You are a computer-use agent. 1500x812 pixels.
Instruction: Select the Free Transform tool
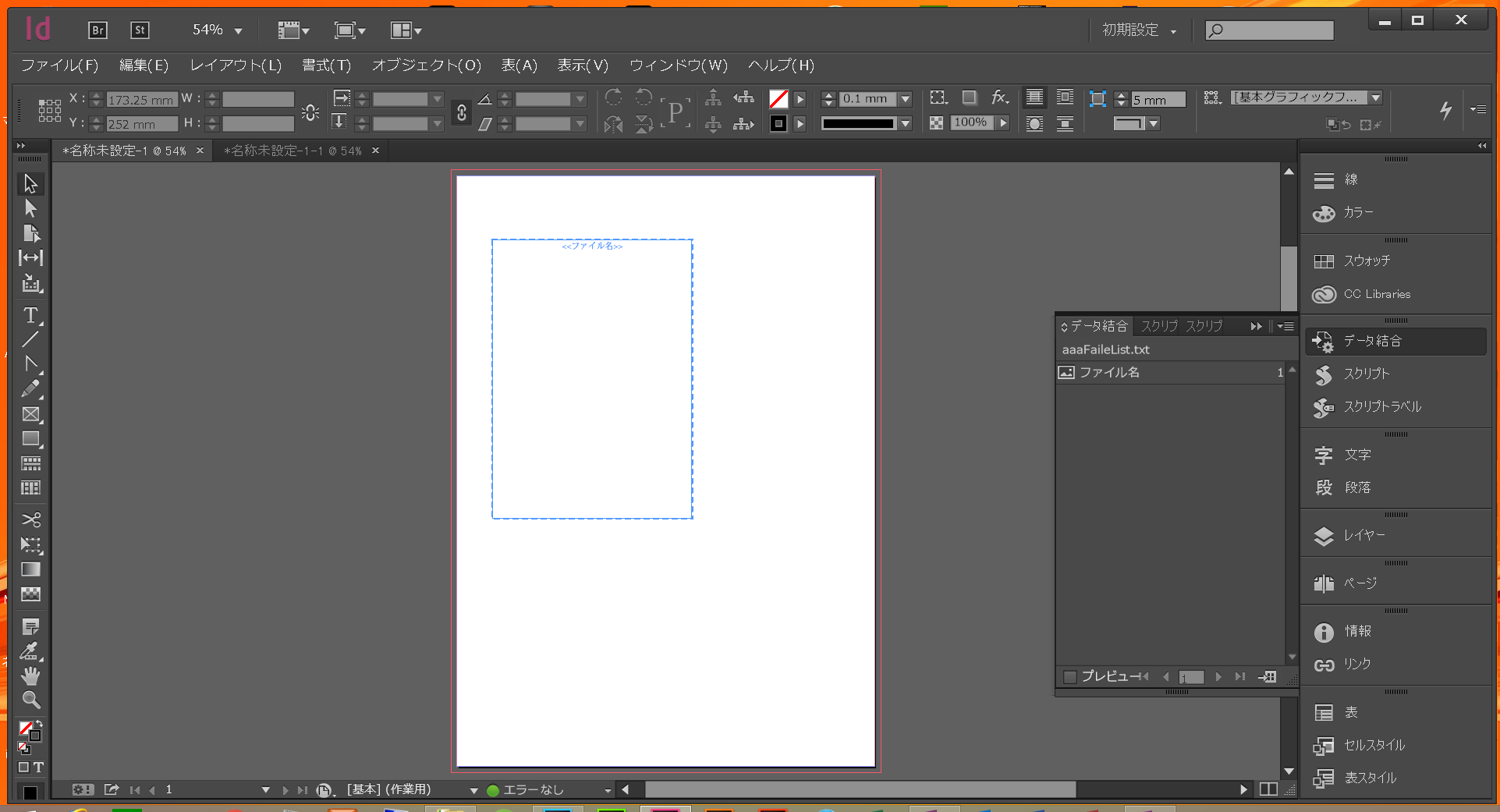pyautogui.click(x=30, y=544)
